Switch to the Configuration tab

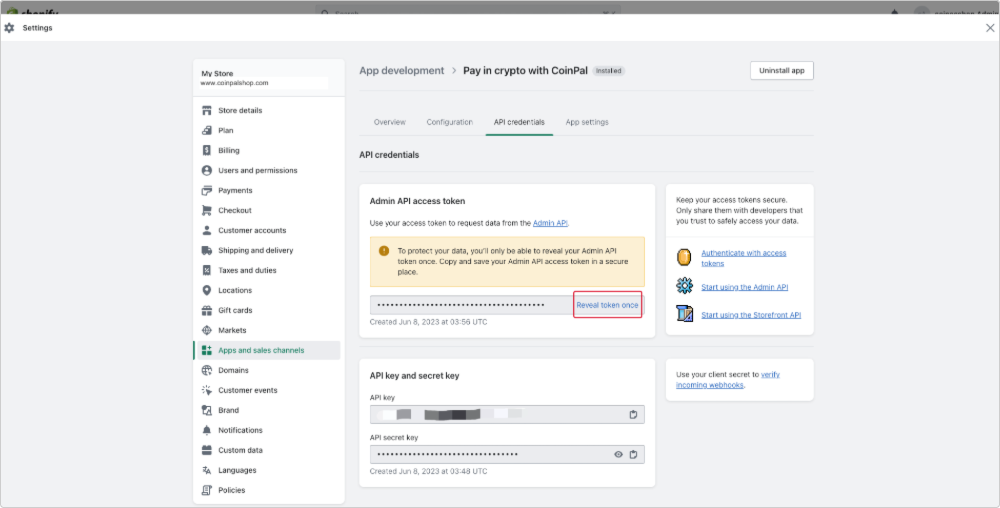click(x=450, y=122)
